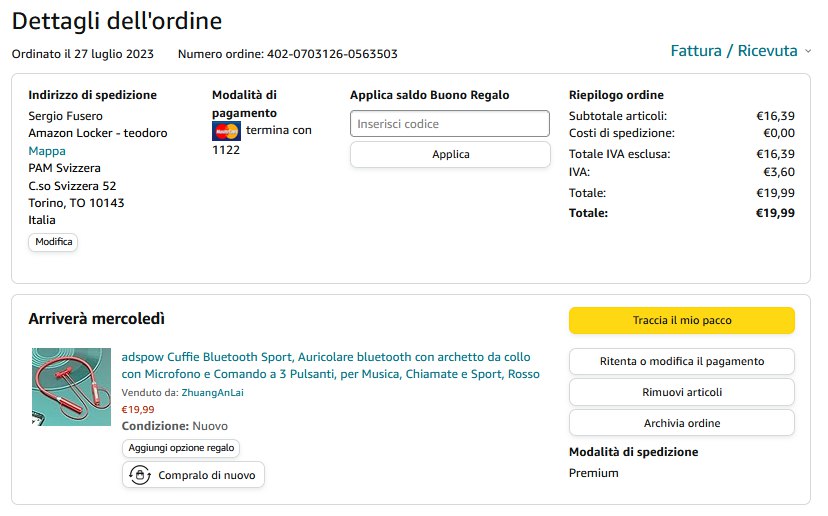Screen dimensions: 828x516
Task: Open the Fattura / Ricevuta menu text
Action: [x=733, y=51]
